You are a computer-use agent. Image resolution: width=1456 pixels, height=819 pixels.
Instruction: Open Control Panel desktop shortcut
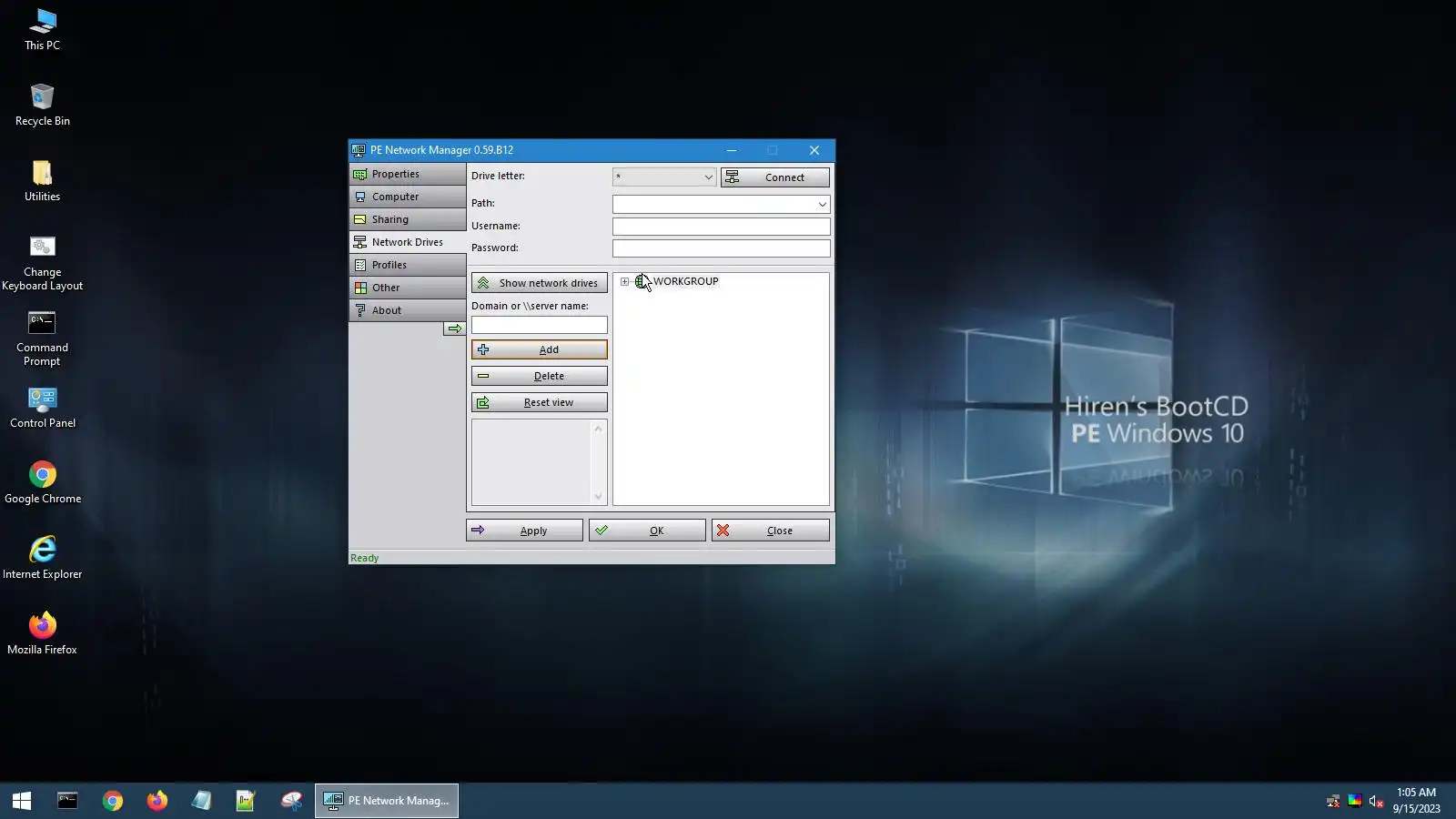42,407
